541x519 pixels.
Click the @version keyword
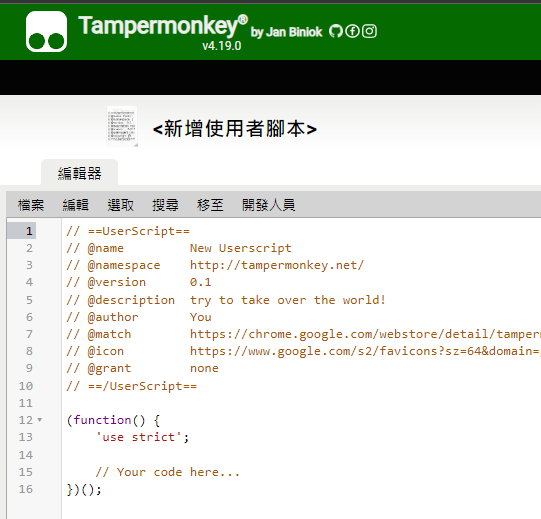[x=117, y=282]
